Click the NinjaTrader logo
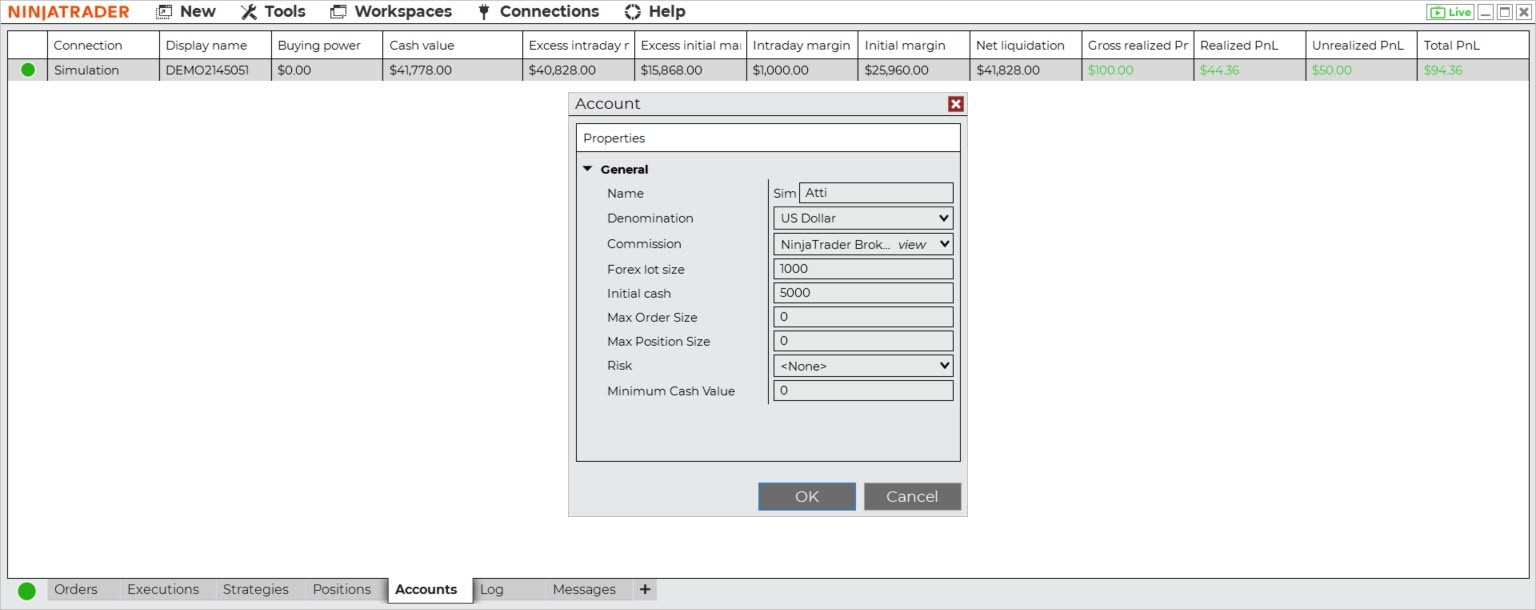 [69, 12]
